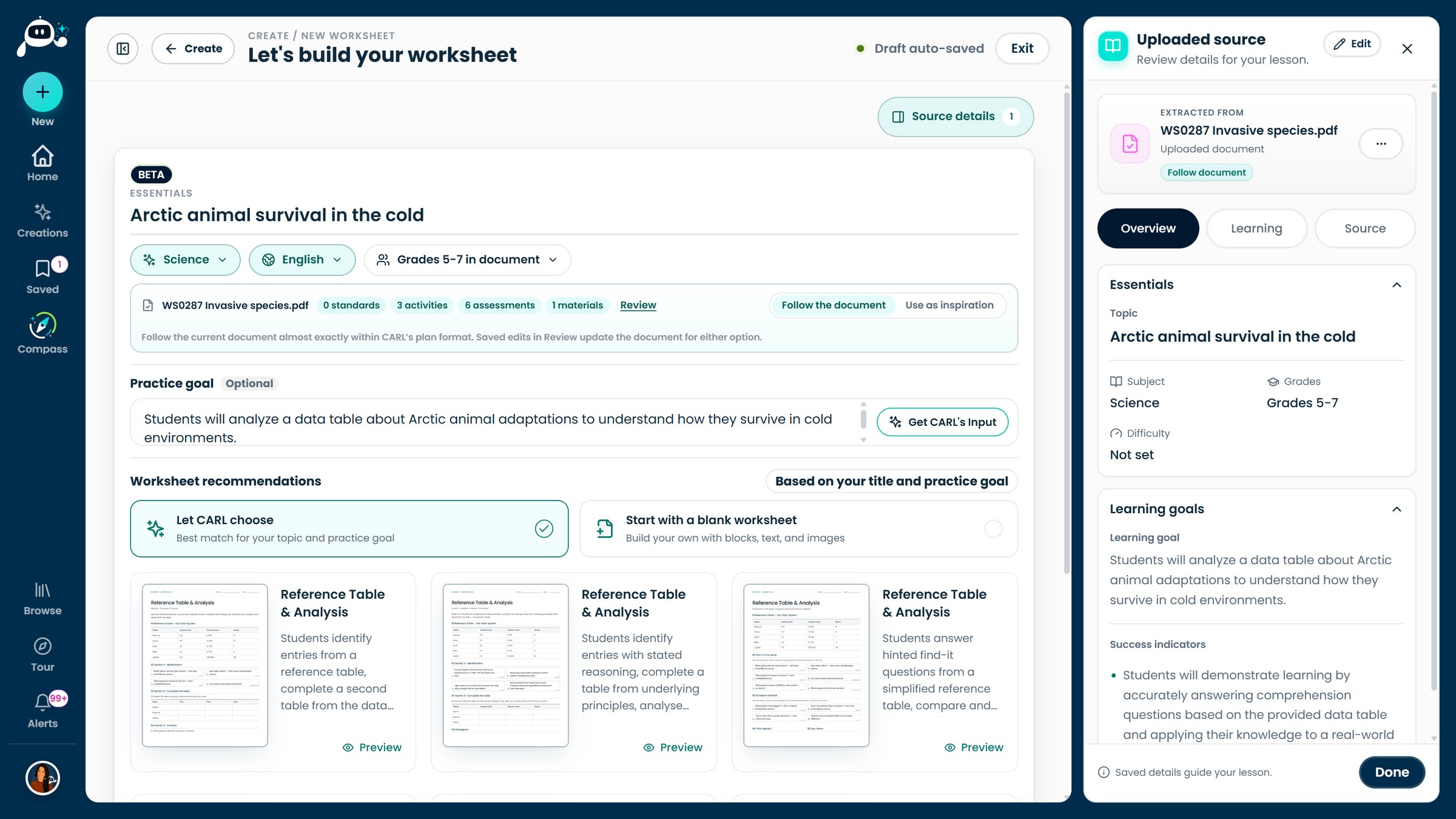Click the Exit button
Screen dimensions: 1456x819
1022,49
